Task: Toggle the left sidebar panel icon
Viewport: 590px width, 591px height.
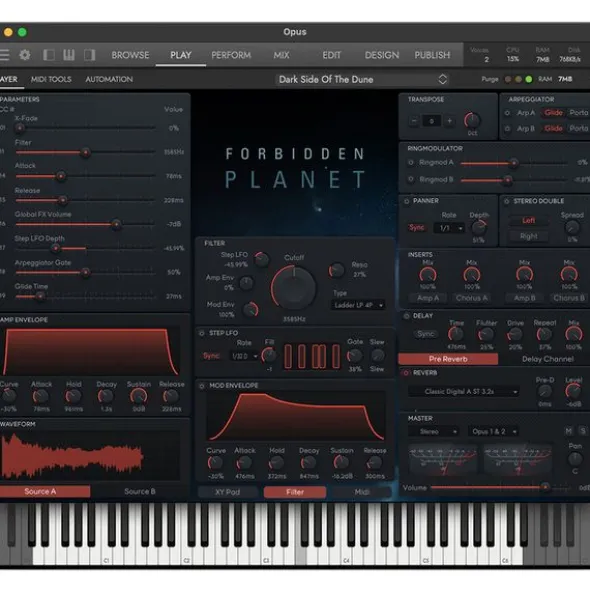Action: tap(49, 55)
